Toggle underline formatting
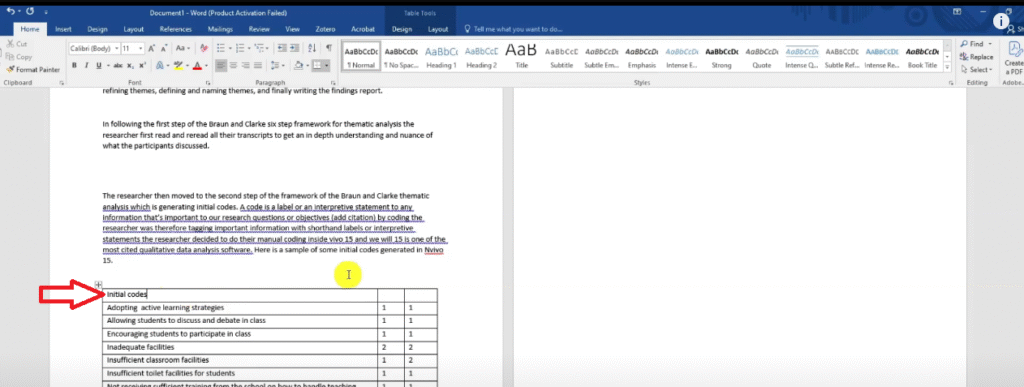The width and height of the screenshot is (1024, 387). 99,65
